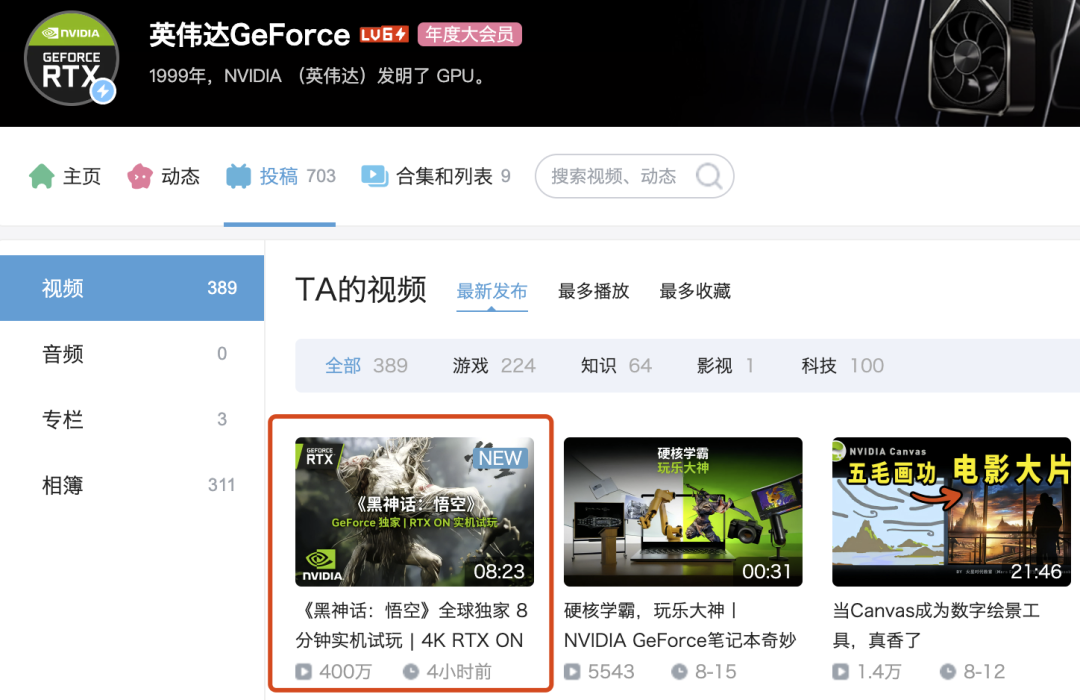Select 音频 in left sidebar
This screenshot has height=700, width=1080.
tap(62, 354)
